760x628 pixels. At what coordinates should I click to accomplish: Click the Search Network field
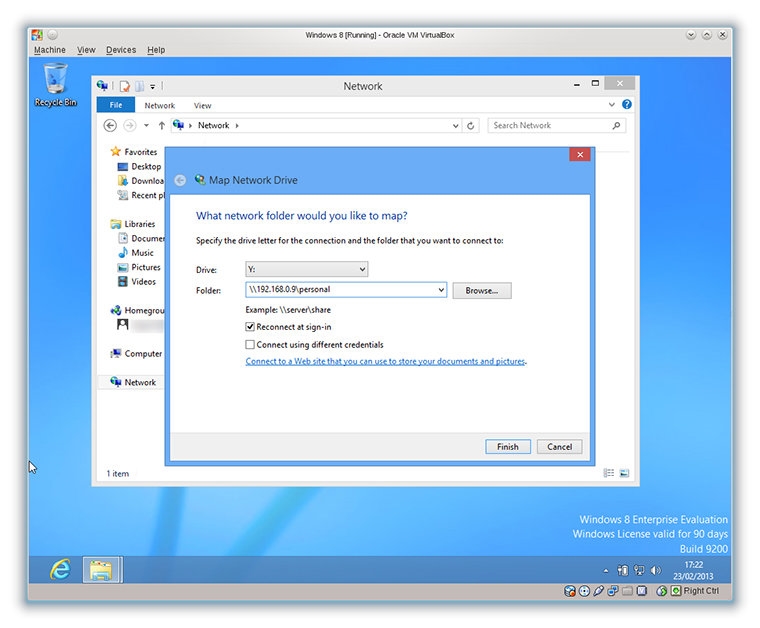tap(550, 126)
